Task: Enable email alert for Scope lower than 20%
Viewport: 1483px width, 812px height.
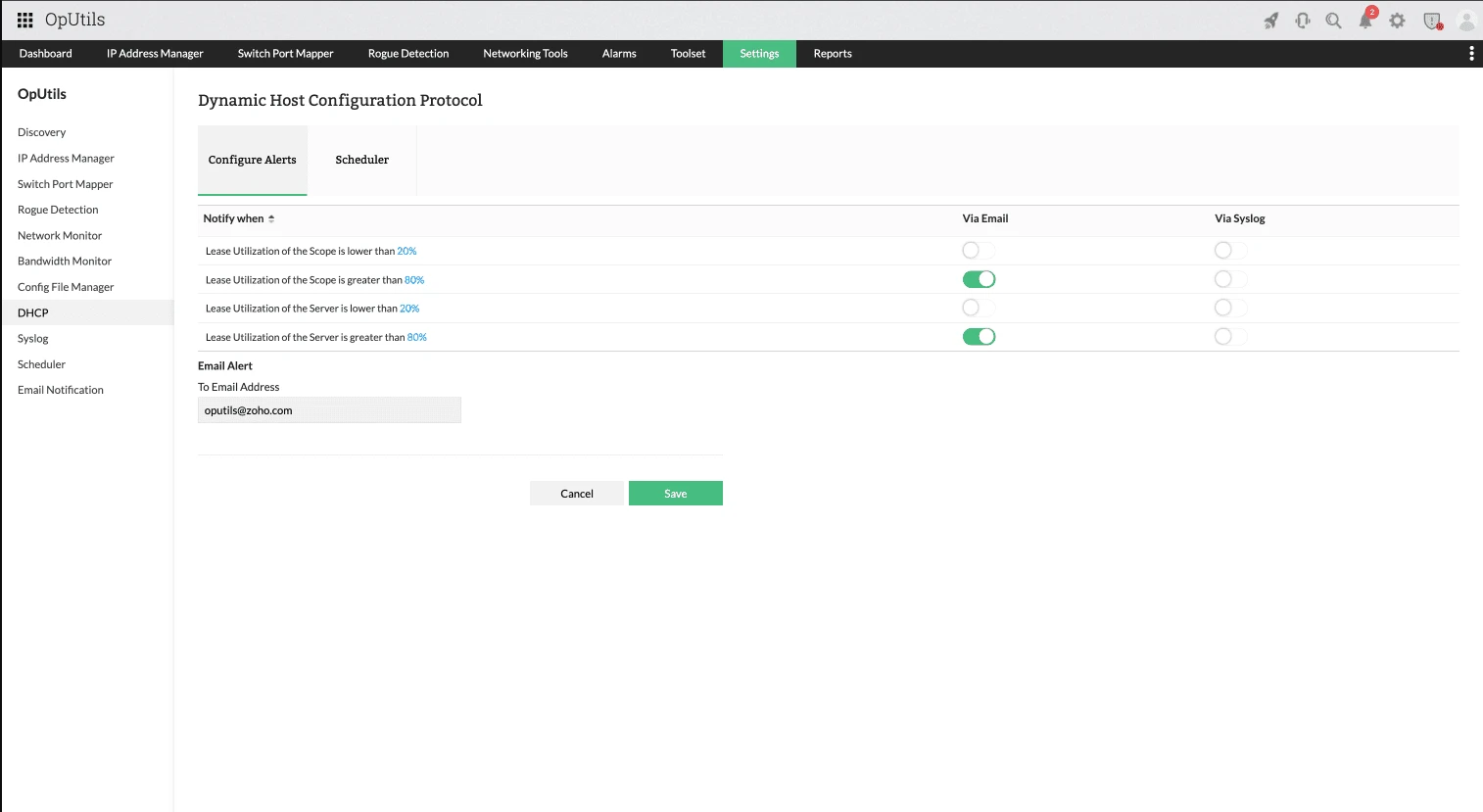Action: click(x=979, y=250)
